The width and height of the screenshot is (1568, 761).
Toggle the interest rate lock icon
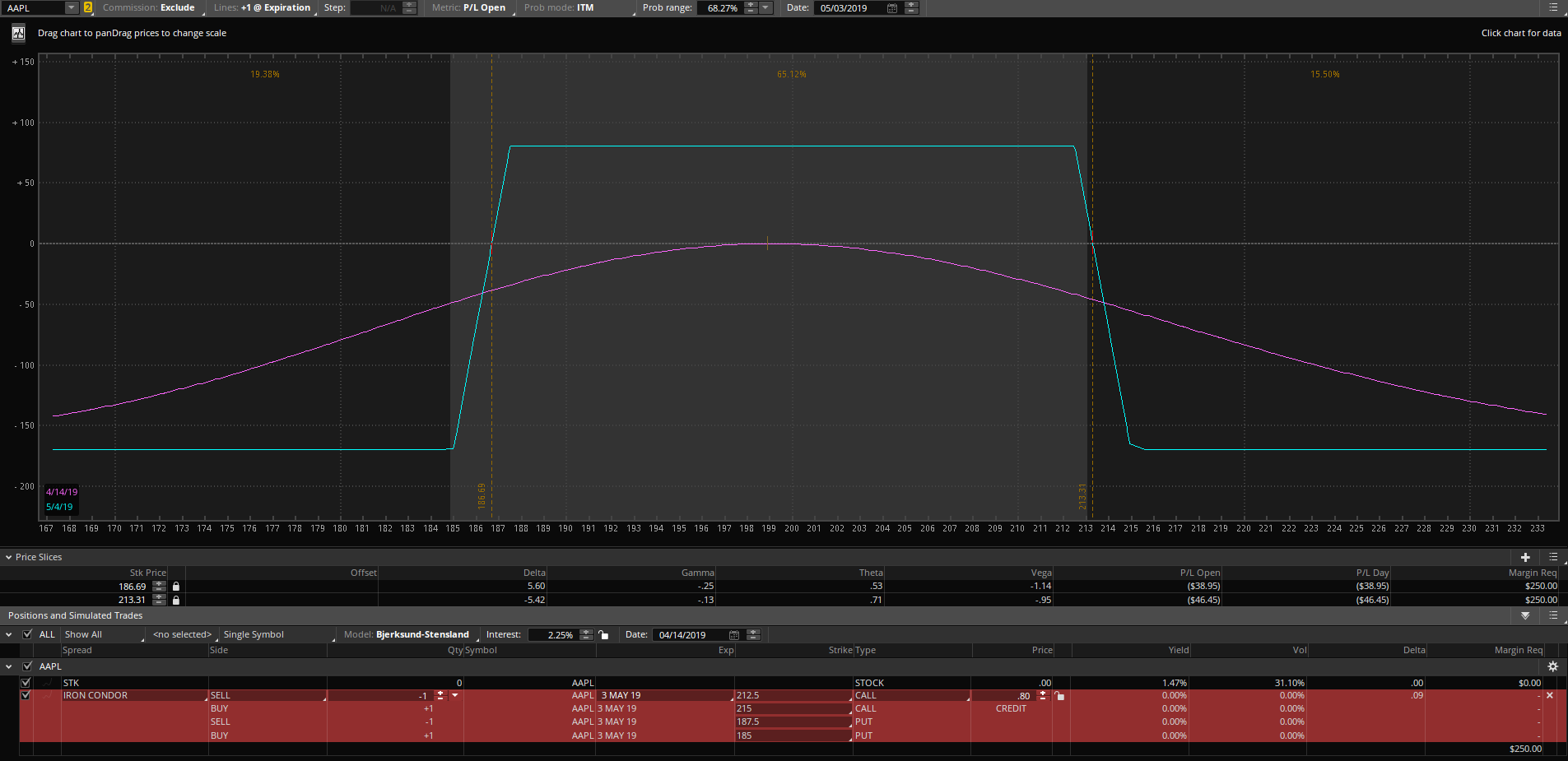[603, 634]
